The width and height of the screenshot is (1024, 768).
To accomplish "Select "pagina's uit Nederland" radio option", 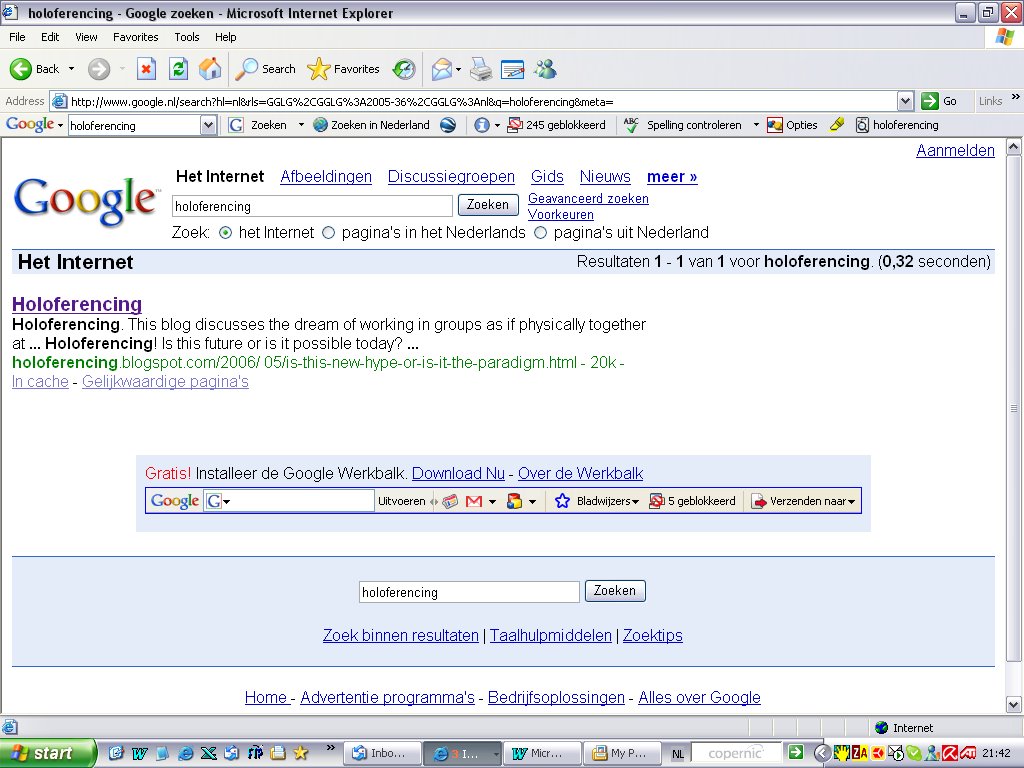I will pos(540,232).
